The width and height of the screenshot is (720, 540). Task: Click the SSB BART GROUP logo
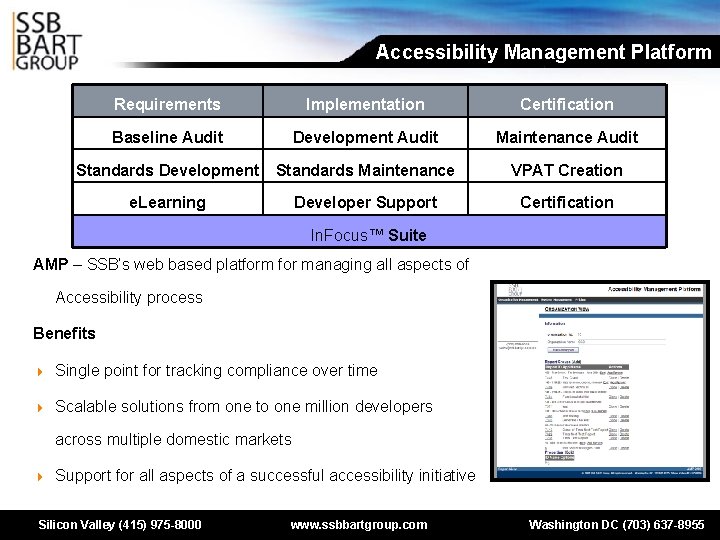(x=46, y=41)
